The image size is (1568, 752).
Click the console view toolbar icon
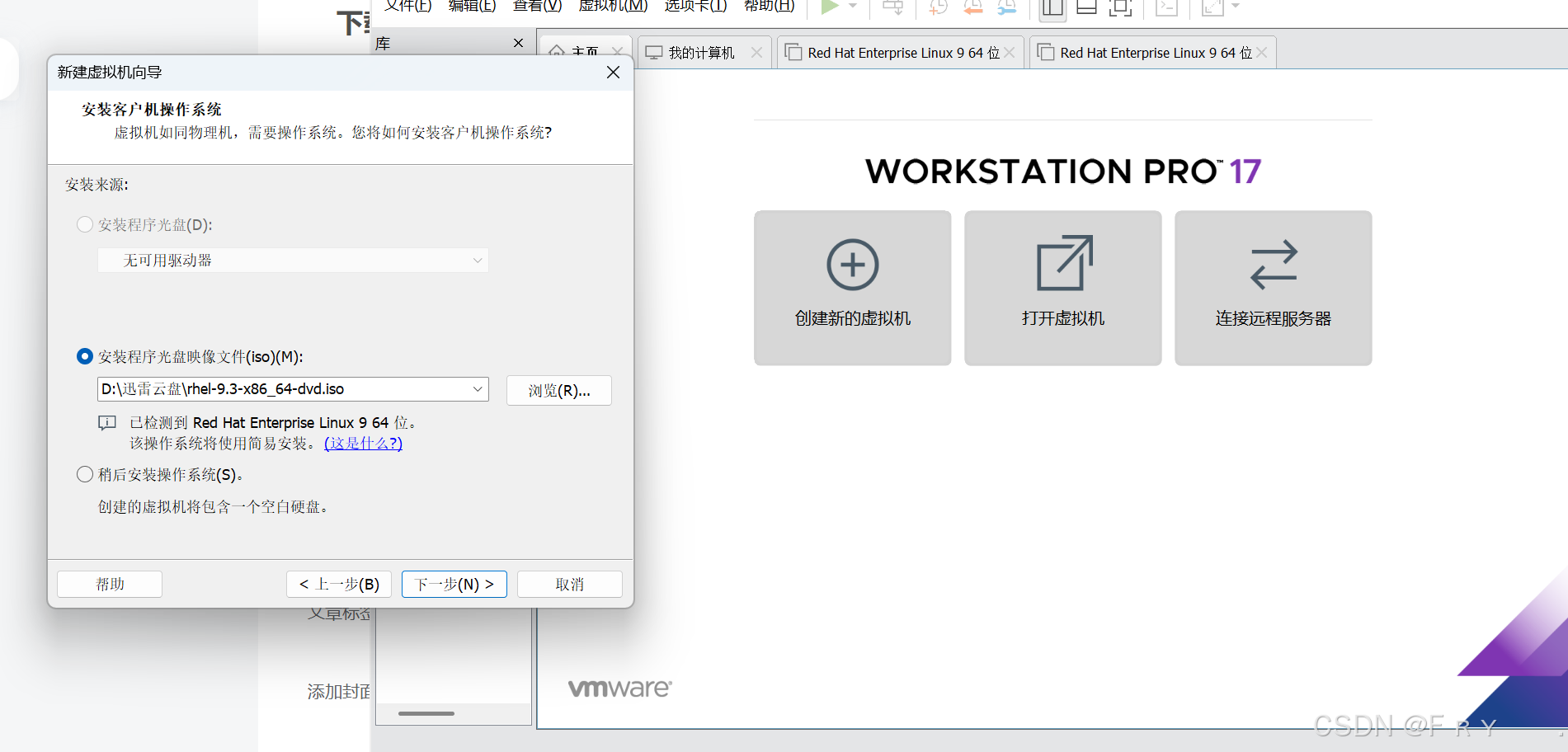point(1166,7)
